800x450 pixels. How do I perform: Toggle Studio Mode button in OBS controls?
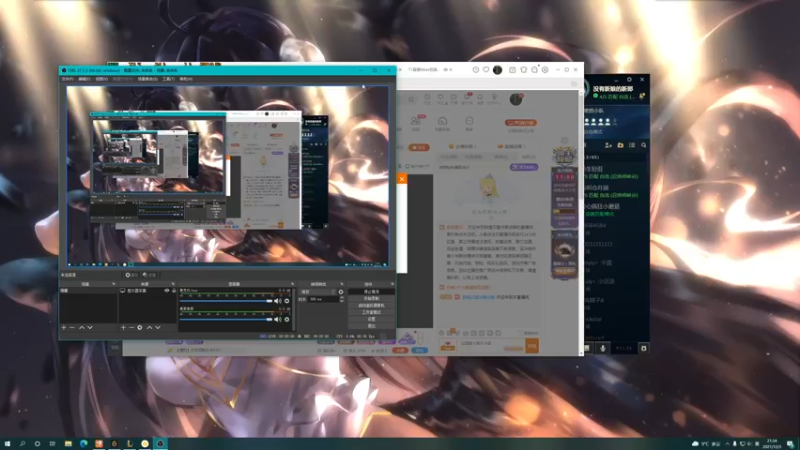[371, 312]
